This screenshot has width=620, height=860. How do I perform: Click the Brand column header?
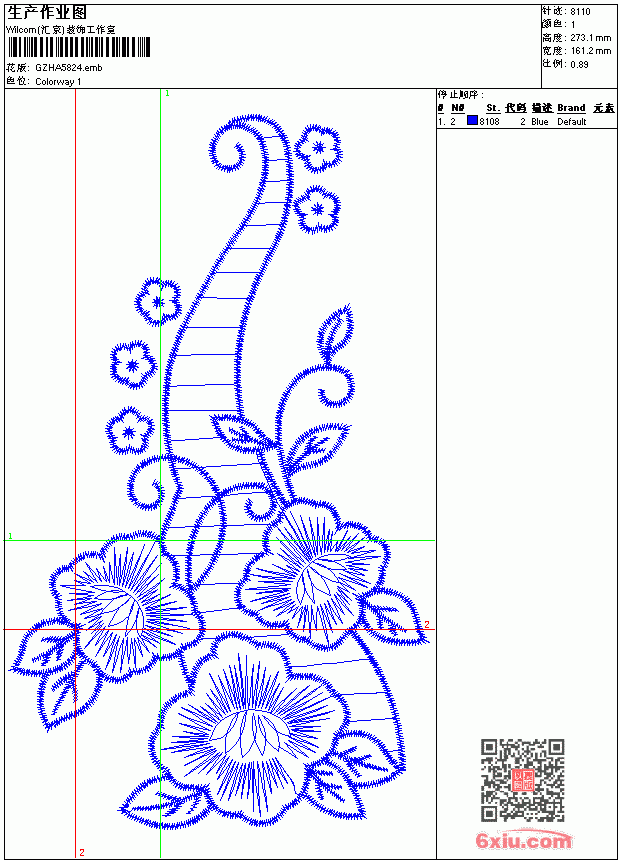pyautogui.click(x=571, y=108)
